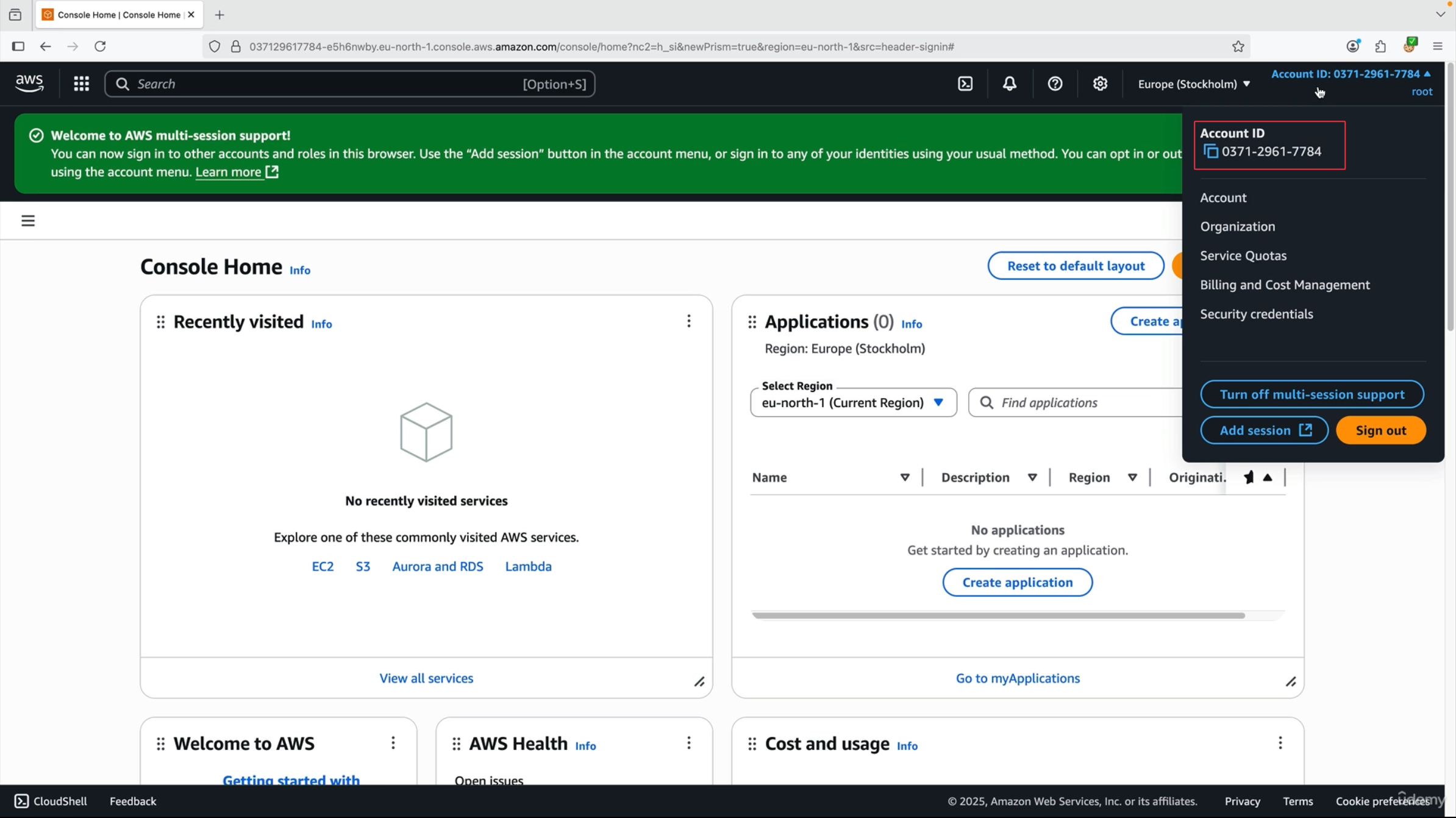
Task: Open the Lambda service link
Action: (x=528, y=566)
